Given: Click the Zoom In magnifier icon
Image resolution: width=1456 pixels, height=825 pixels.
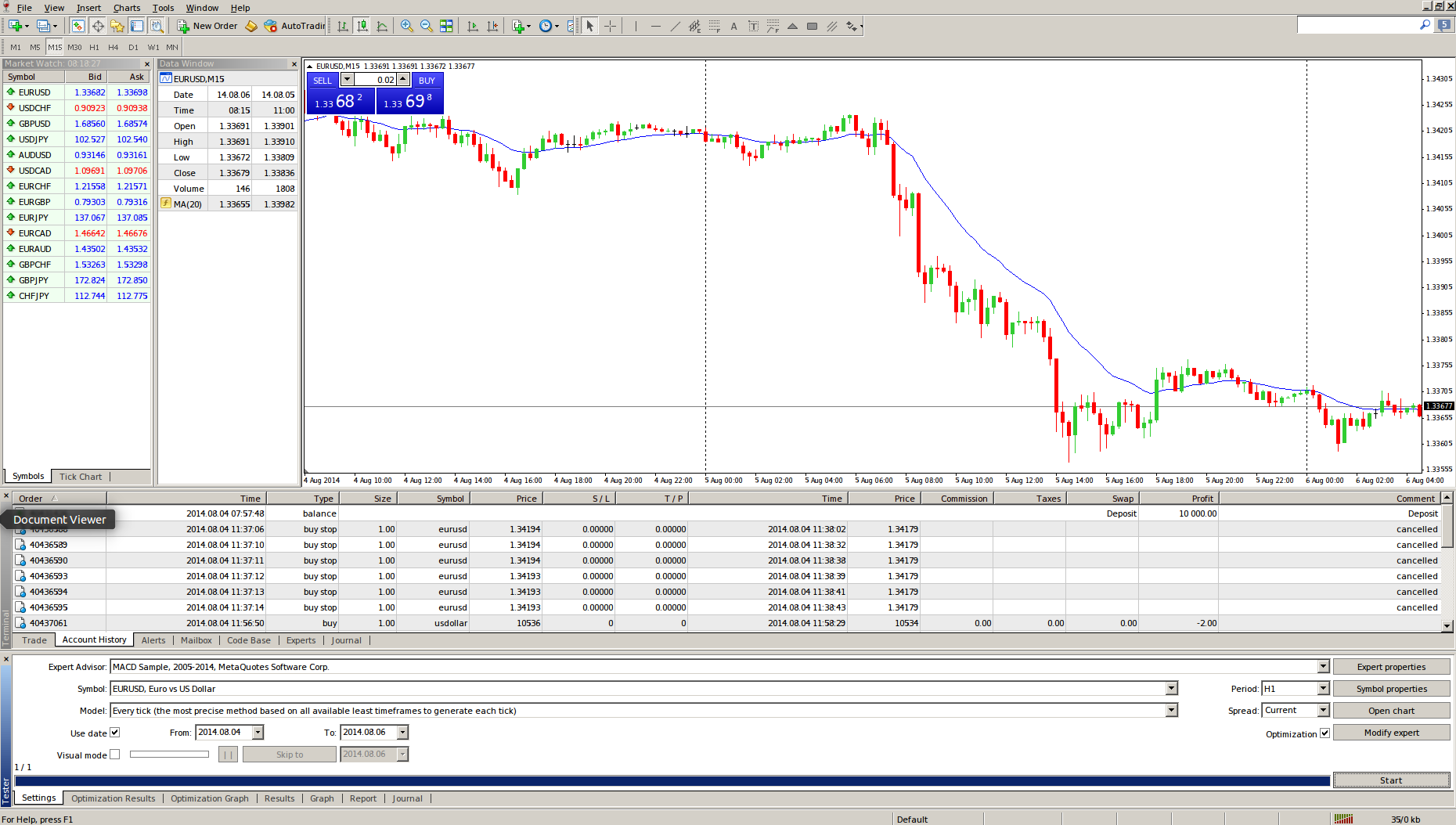Looking at the screenshot, I should 406,26.
